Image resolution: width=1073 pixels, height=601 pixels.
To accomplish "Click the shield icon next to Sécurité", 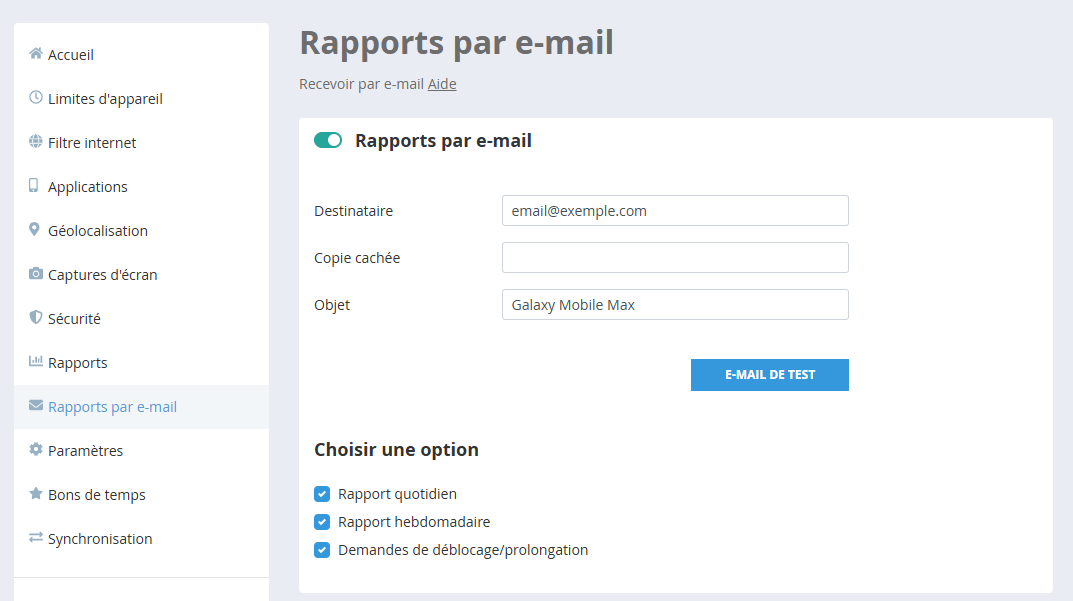I will [x=34, y=318].
